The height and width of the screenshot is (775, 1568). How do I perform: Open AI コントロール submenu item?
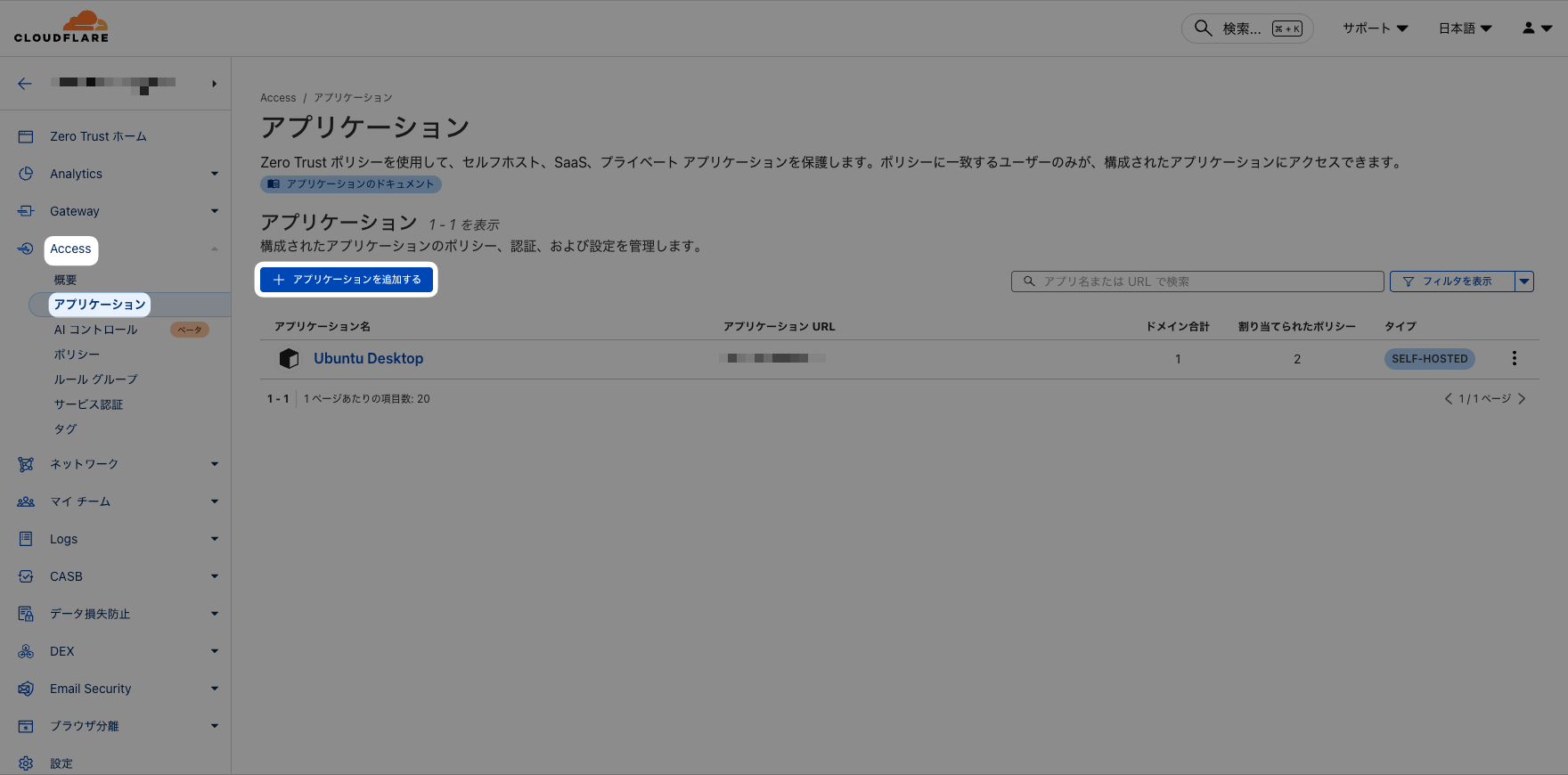click(x=95, y=330)
